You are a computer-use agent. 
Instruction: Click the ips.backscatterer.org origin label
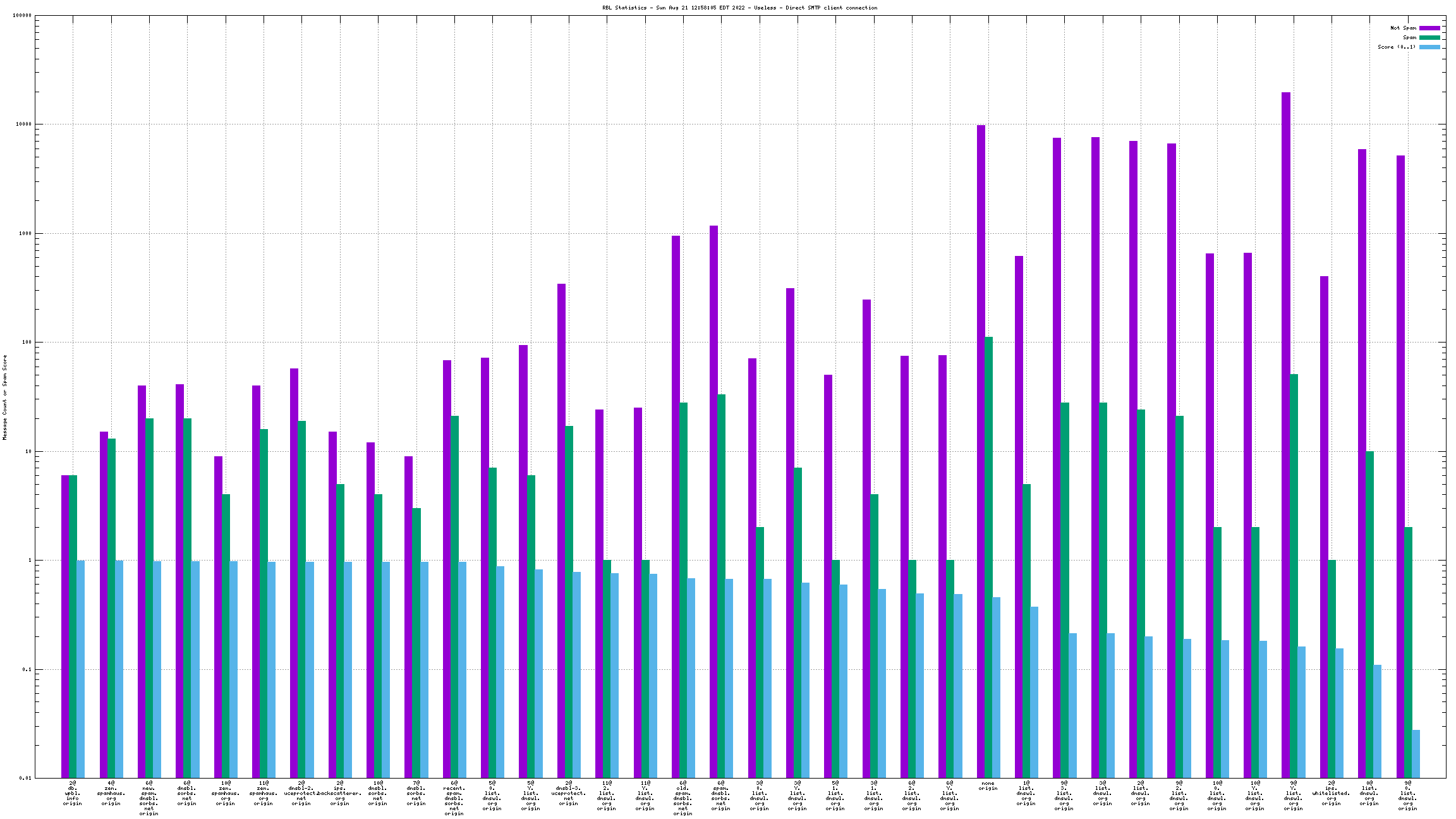point(339,793)
